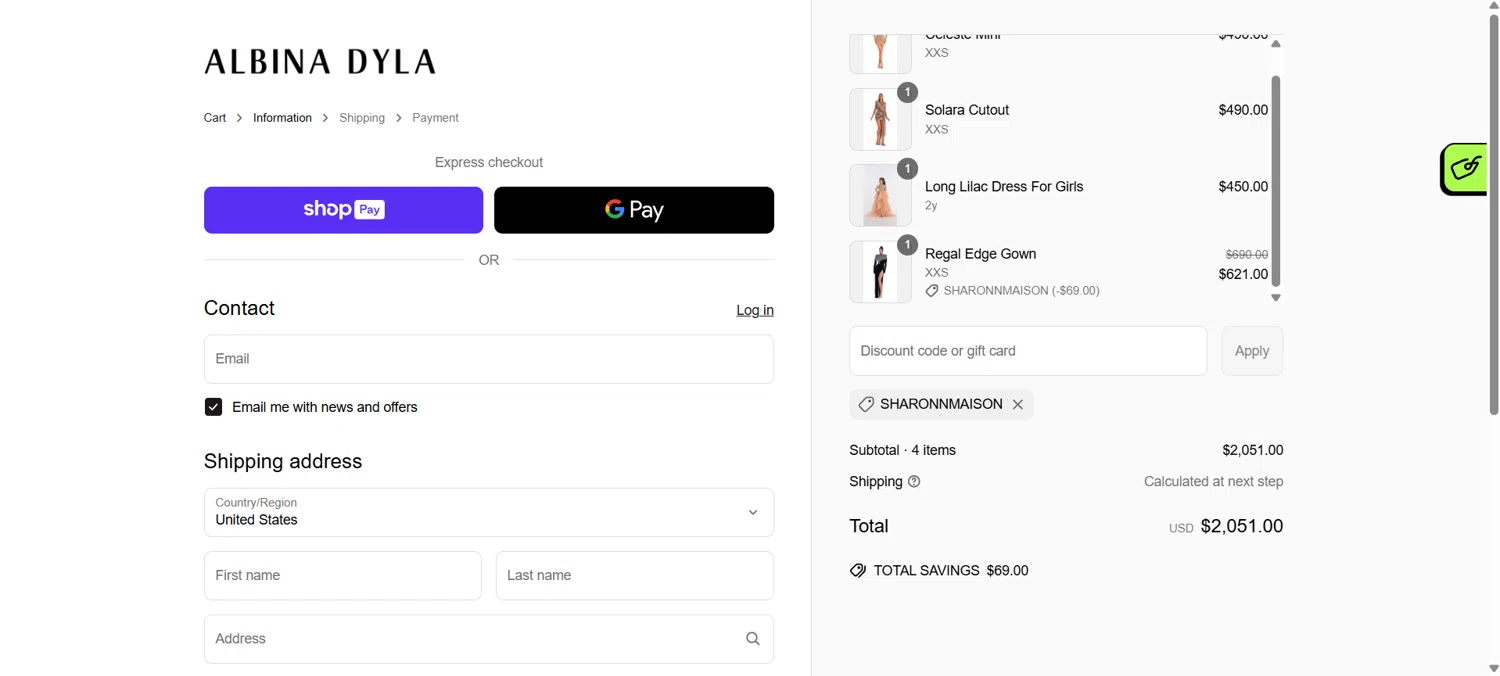
Task: Click the Regal Edge Gown item name
Action: (x=980, y=254)
